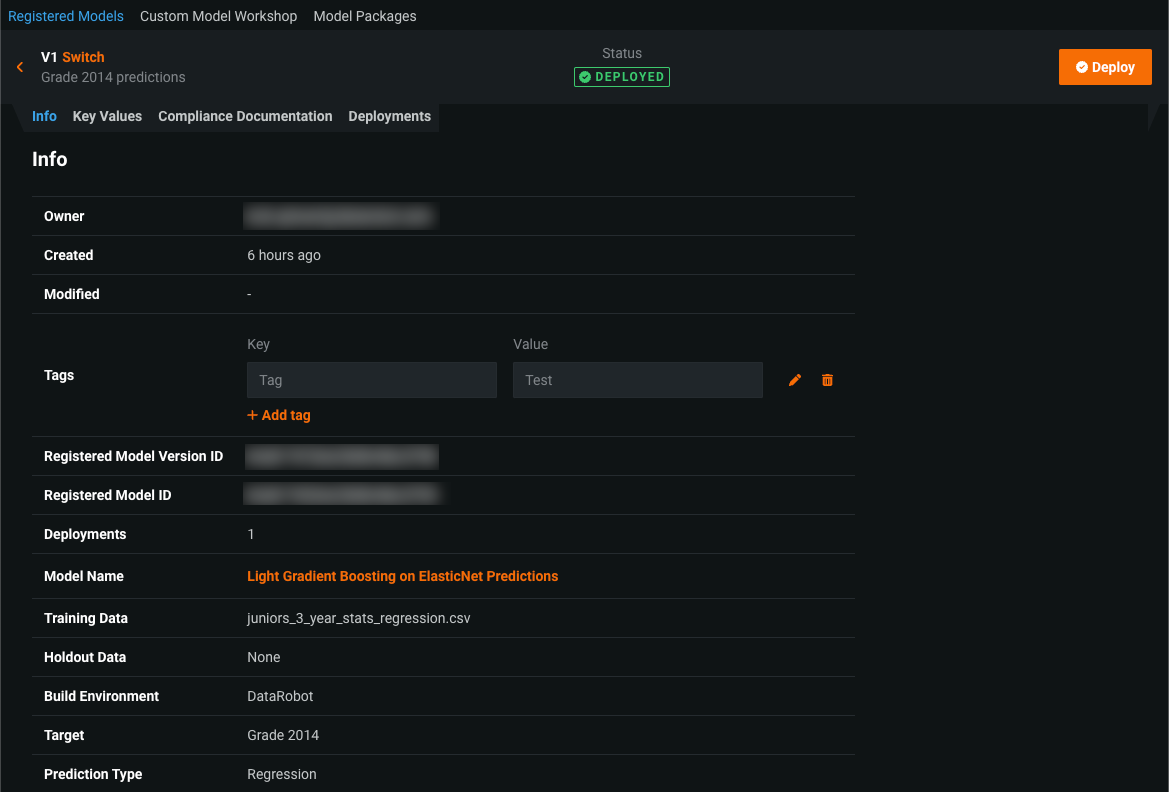Image resolution: width=1169 pixels, height=792 pixels.
Task: Click the Switch version link
Action: point(83,57)
